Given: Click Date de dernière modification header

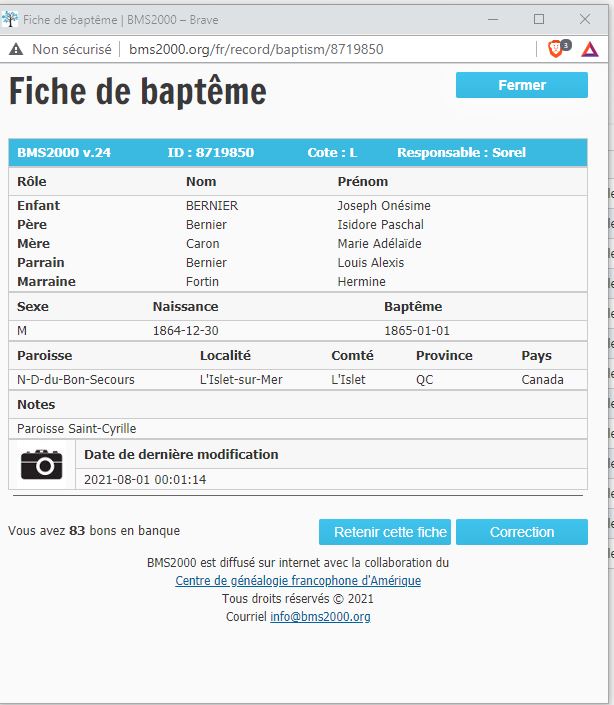Looking at the screenshot, I should pyautogui.click(x=181, y=454).
